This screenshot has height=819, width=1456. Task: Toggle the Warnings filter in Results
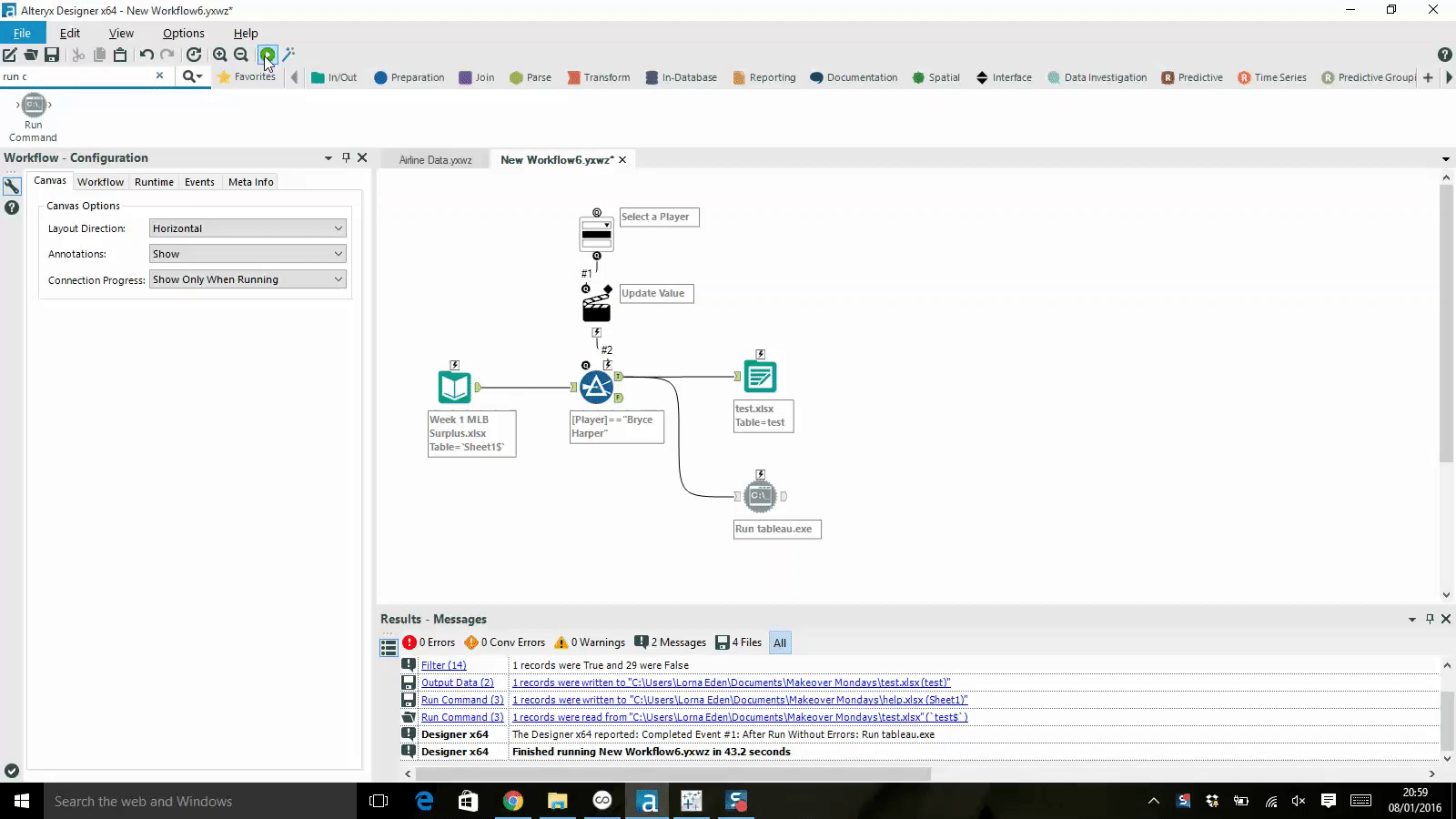coord(589,642)
